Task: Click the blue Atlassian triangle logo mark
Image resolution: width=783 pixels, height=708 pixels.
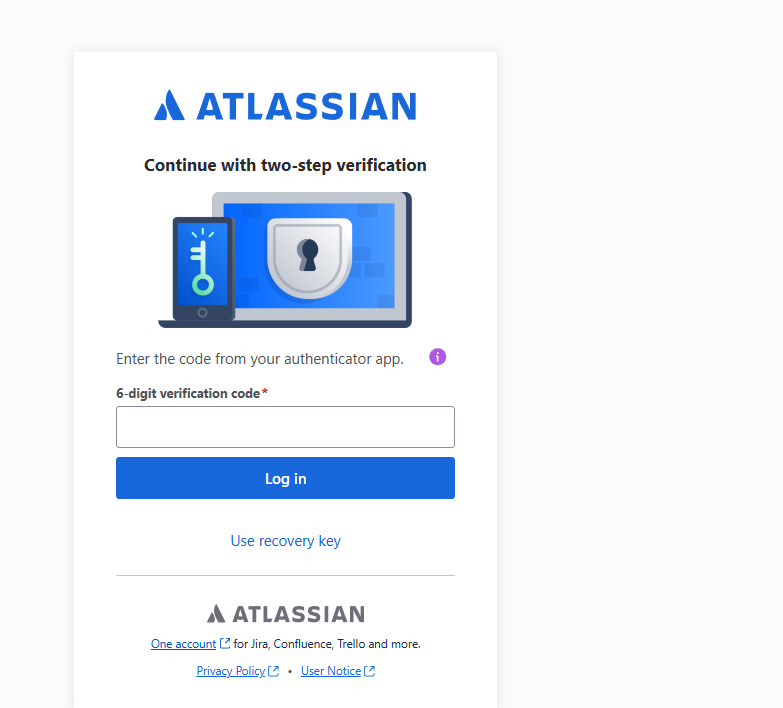Action: [169, 105]
